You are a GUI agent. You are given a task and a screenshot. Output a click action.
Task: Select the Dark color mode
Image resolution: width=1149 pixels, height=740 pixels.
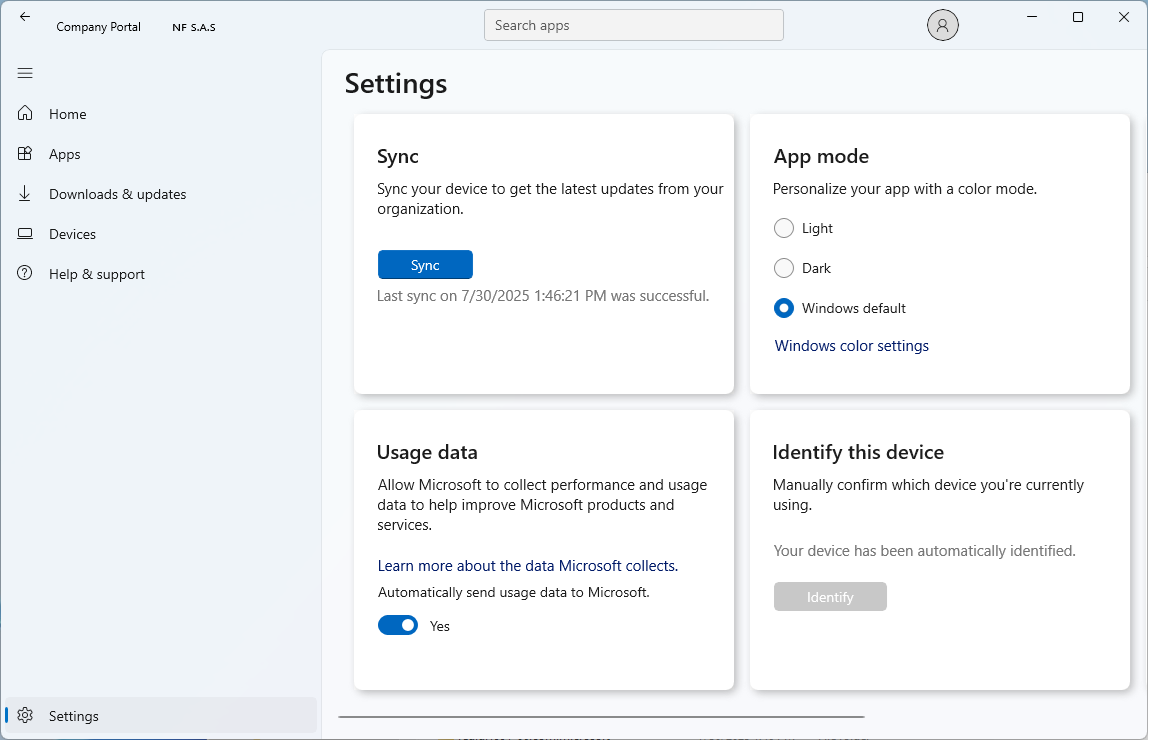click(783, 268)
